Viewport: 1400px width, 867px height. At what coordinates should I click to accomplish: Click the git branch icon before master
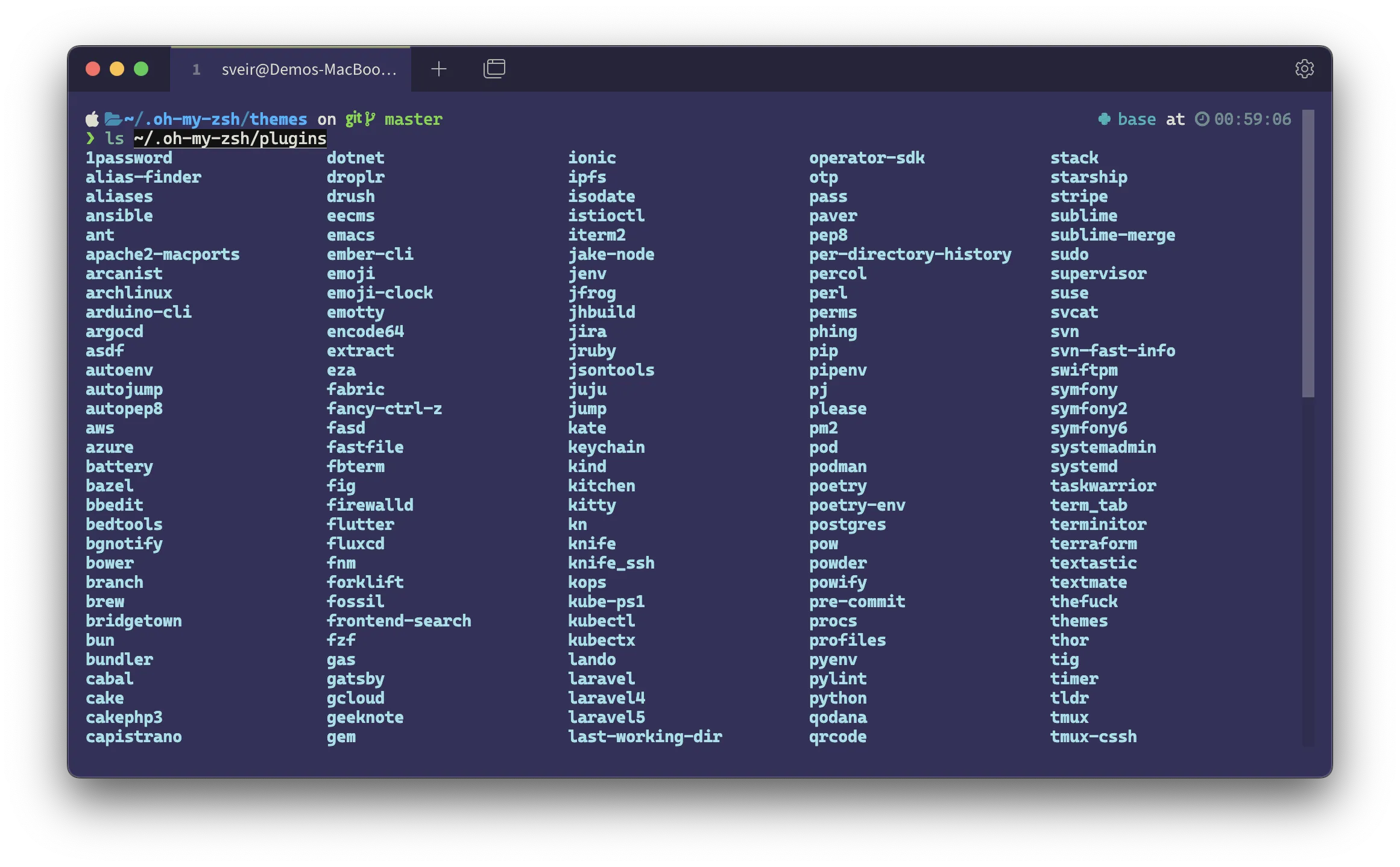coord(370,119)
